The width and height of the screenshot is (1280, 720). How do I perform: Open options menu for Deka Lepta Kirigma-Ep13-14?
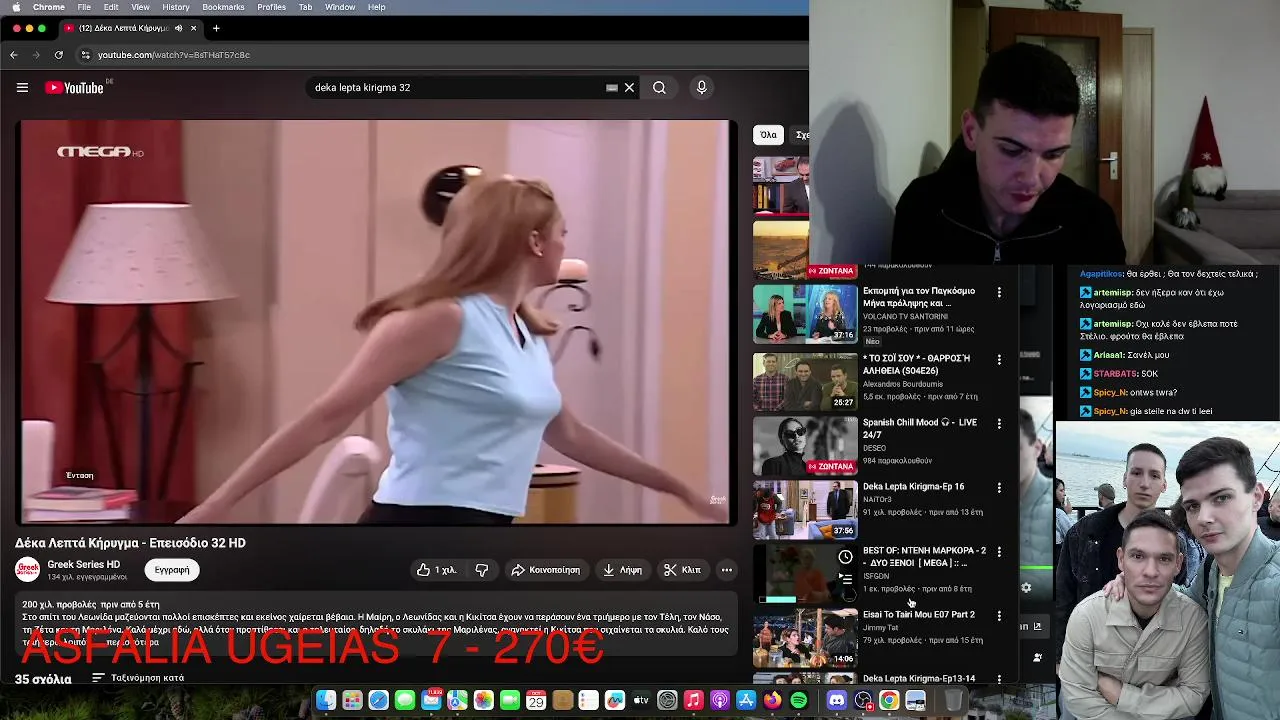pos(998,679)
